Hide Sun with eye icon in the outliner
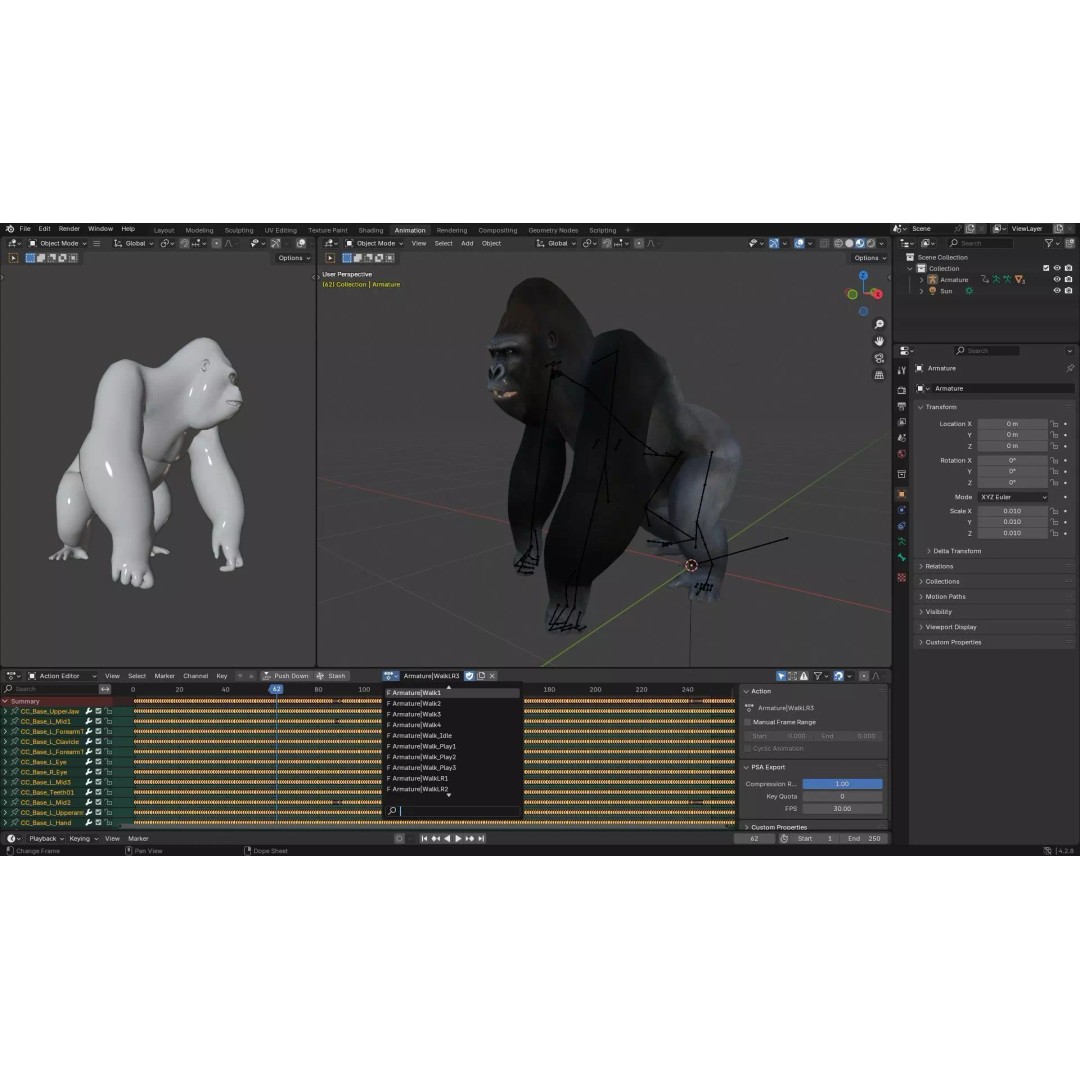The image size is (1080, 1080). (x=1057, y=291)
